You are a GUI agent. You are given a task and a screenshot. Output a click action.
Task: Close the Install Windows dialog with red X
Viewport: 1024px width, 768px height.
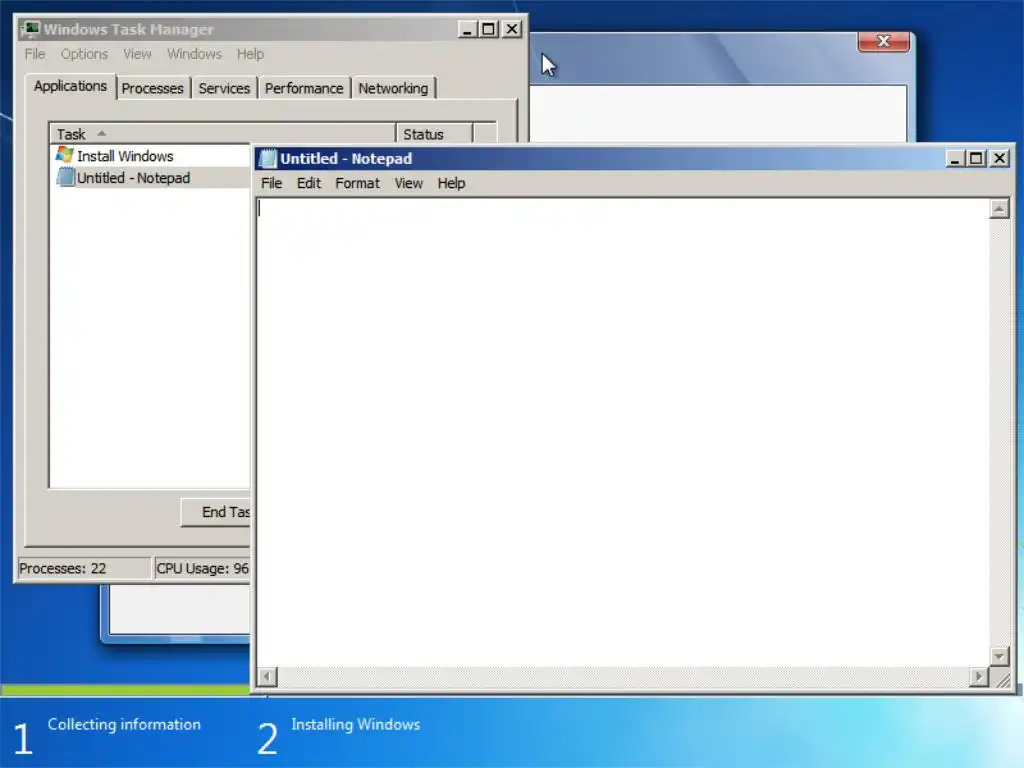coord(884,41)
